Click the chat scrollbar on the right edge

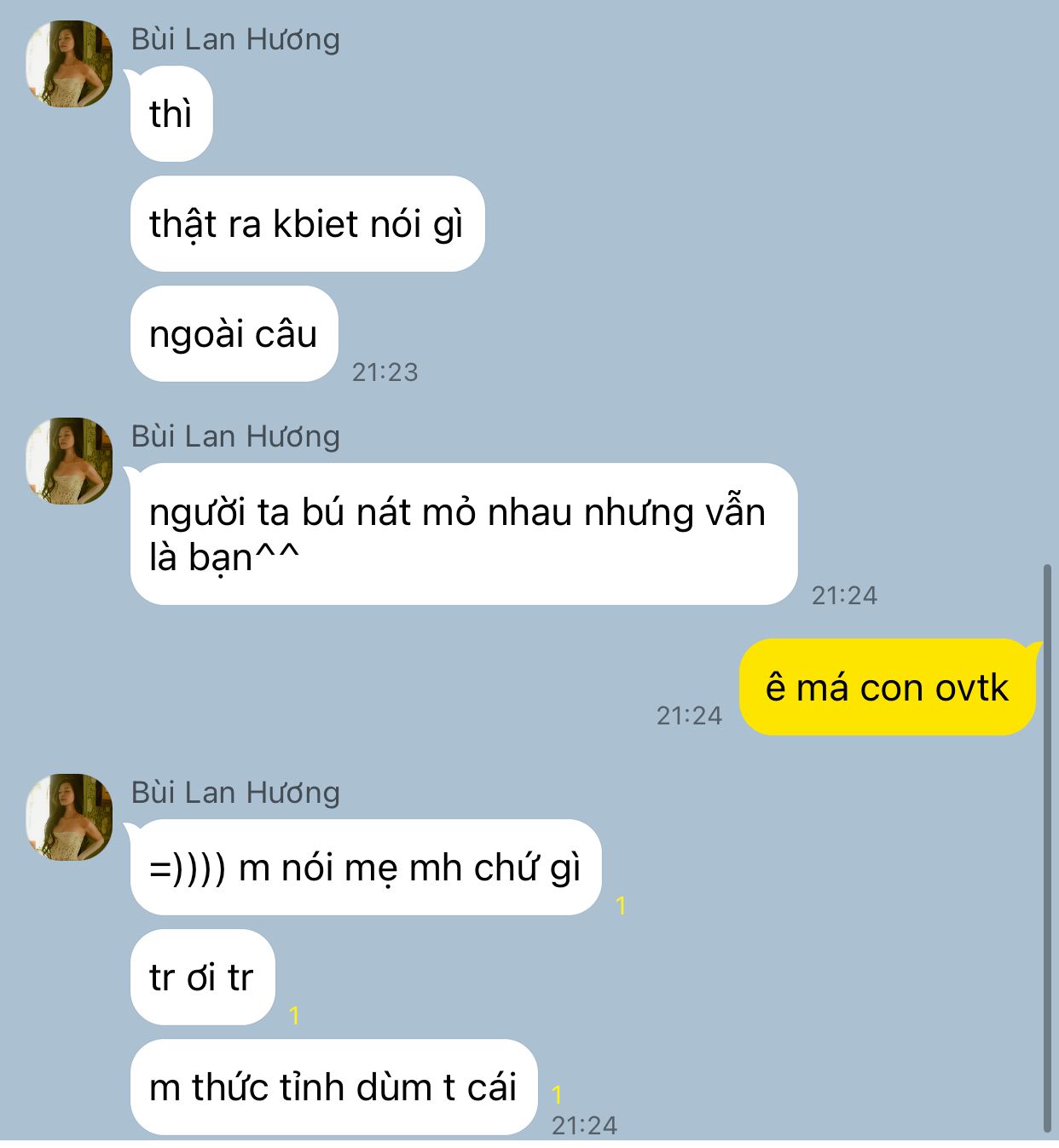click(x=1047, y=848)
